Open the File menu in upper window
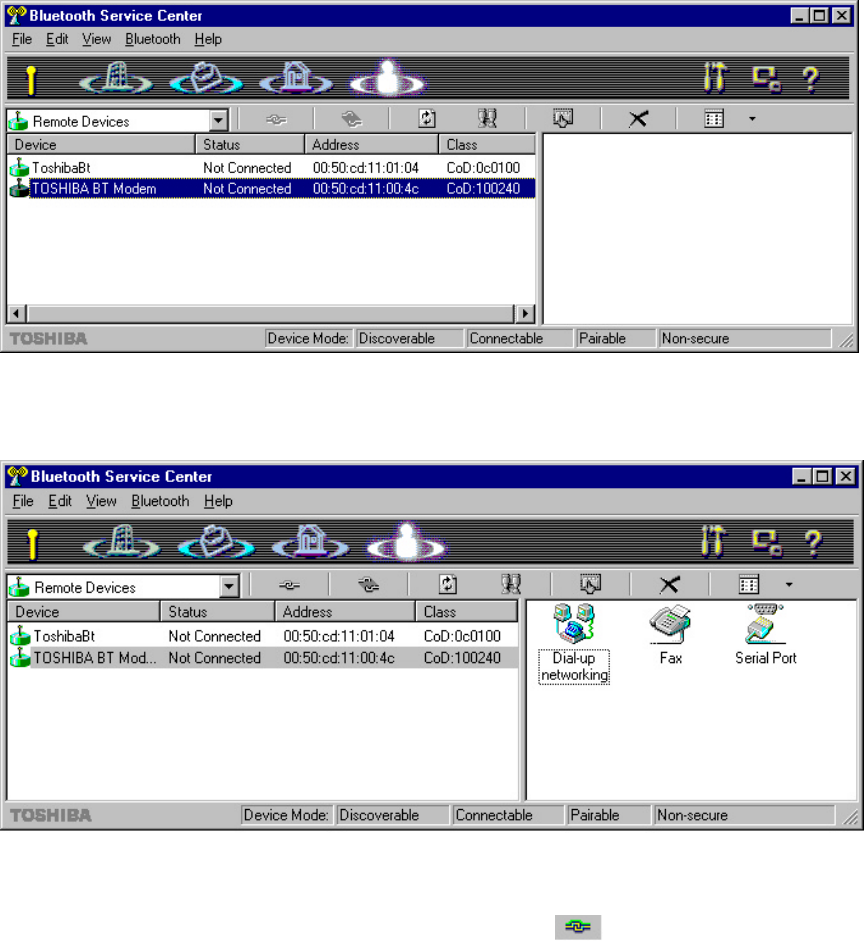The image size is (864, 941). coord(22,39)
